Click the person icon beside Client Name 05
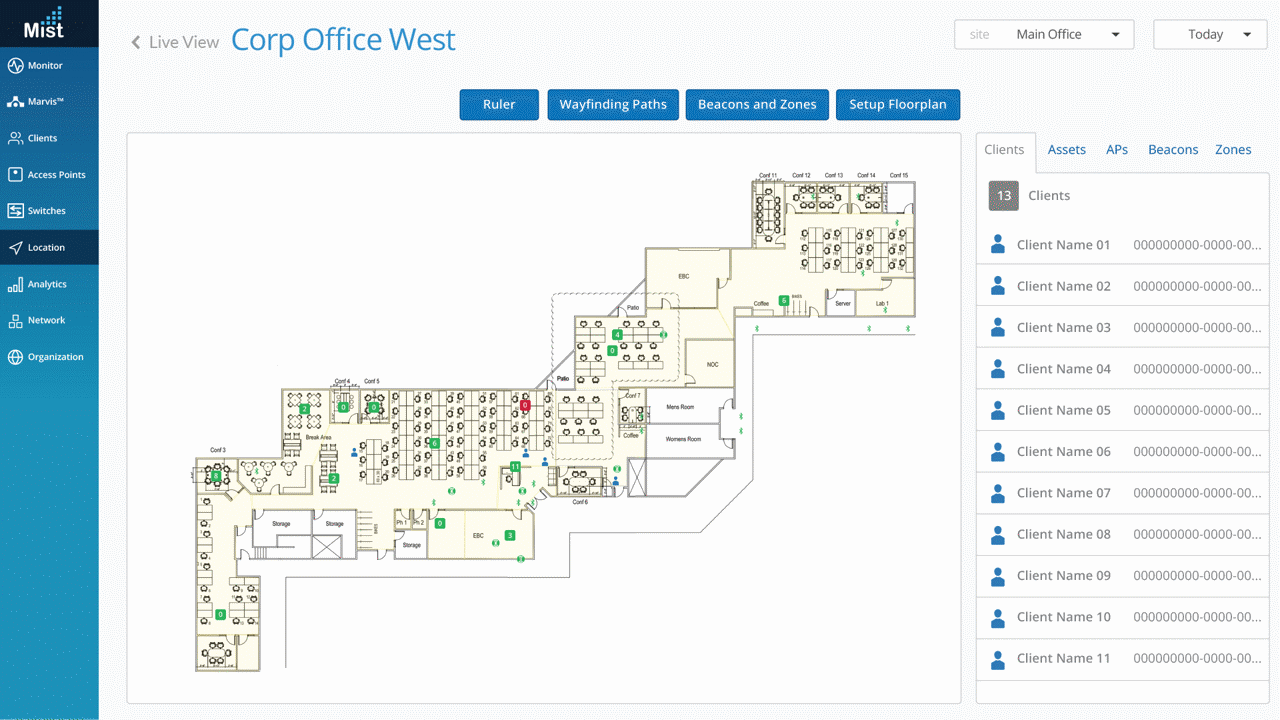 [997, 410]
